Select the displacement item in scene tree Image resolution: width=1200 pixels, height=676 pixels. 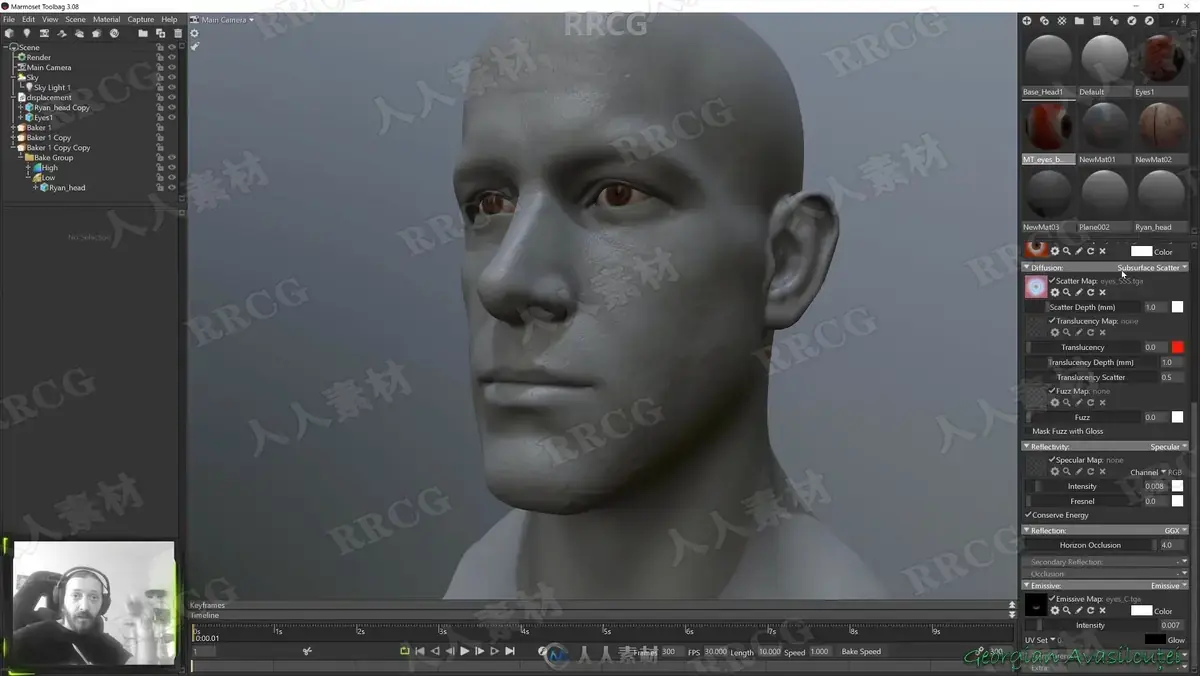point(49,97)
